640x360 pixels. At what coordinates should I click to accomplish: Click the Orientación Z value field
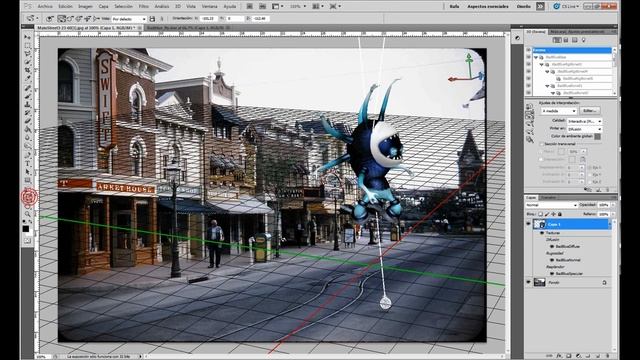pos(260,19)
